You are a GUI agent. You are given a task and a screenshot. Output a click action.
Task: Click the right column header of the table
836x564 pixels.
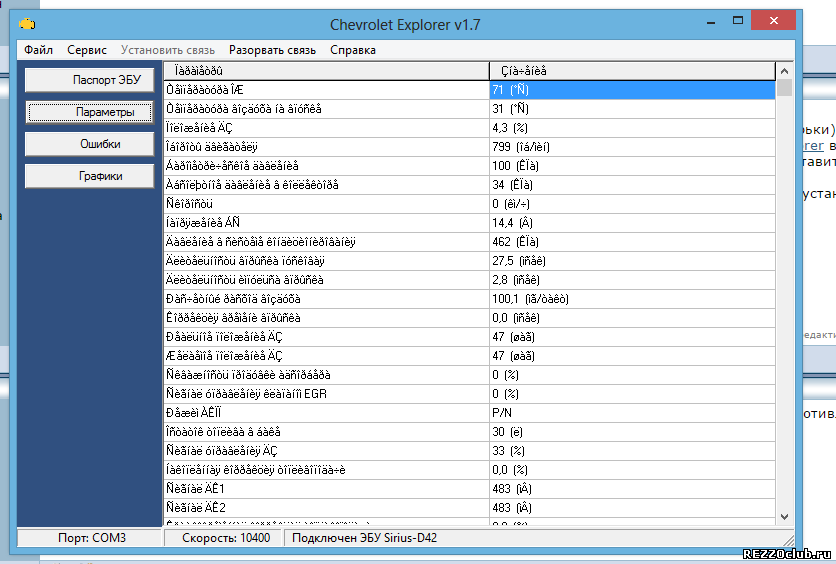tap(632, 71)
